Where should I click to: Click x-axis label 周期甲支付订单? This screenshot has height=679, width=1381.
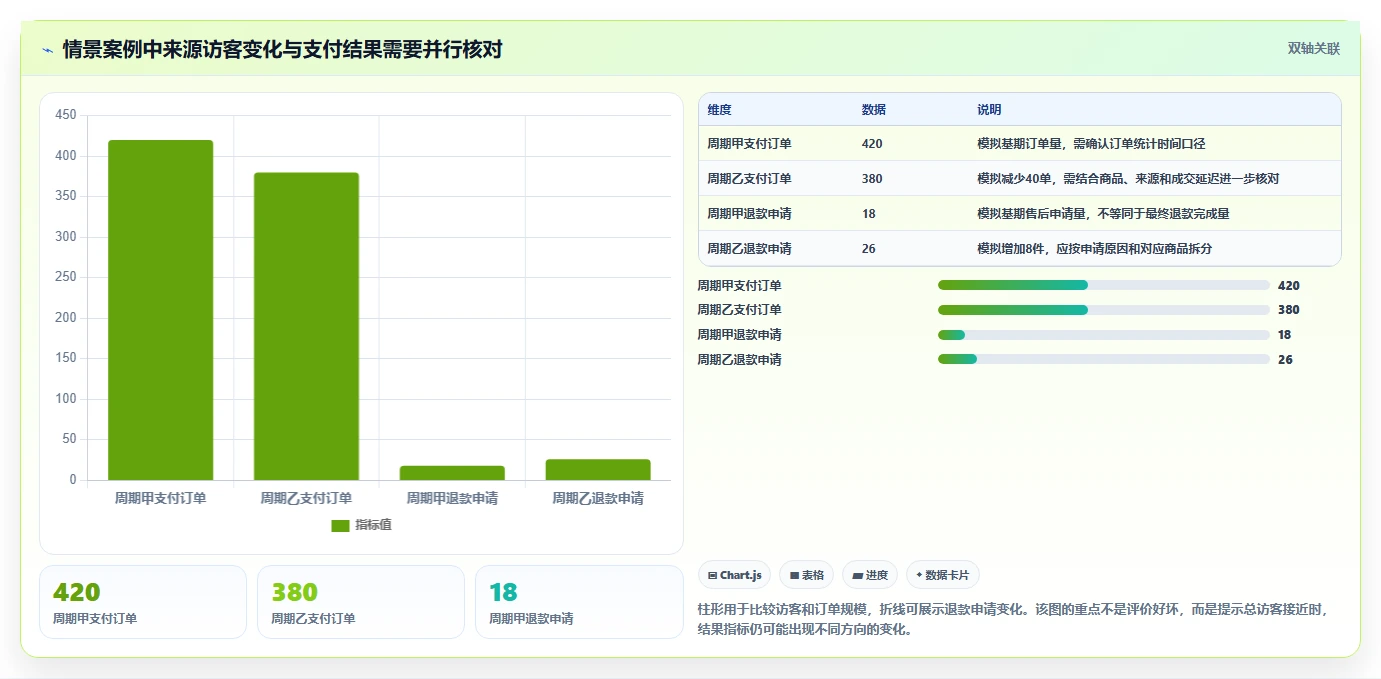click(161, 498)
